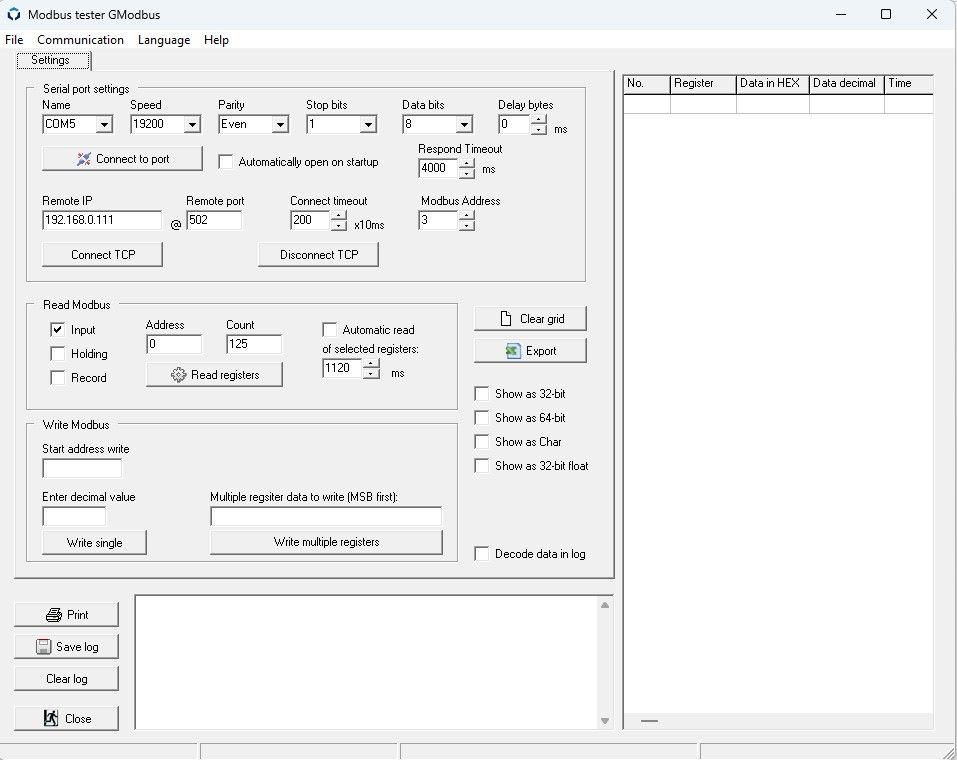
Task: Click the blank page icon on Clear grid
Action: pos(506,319)
